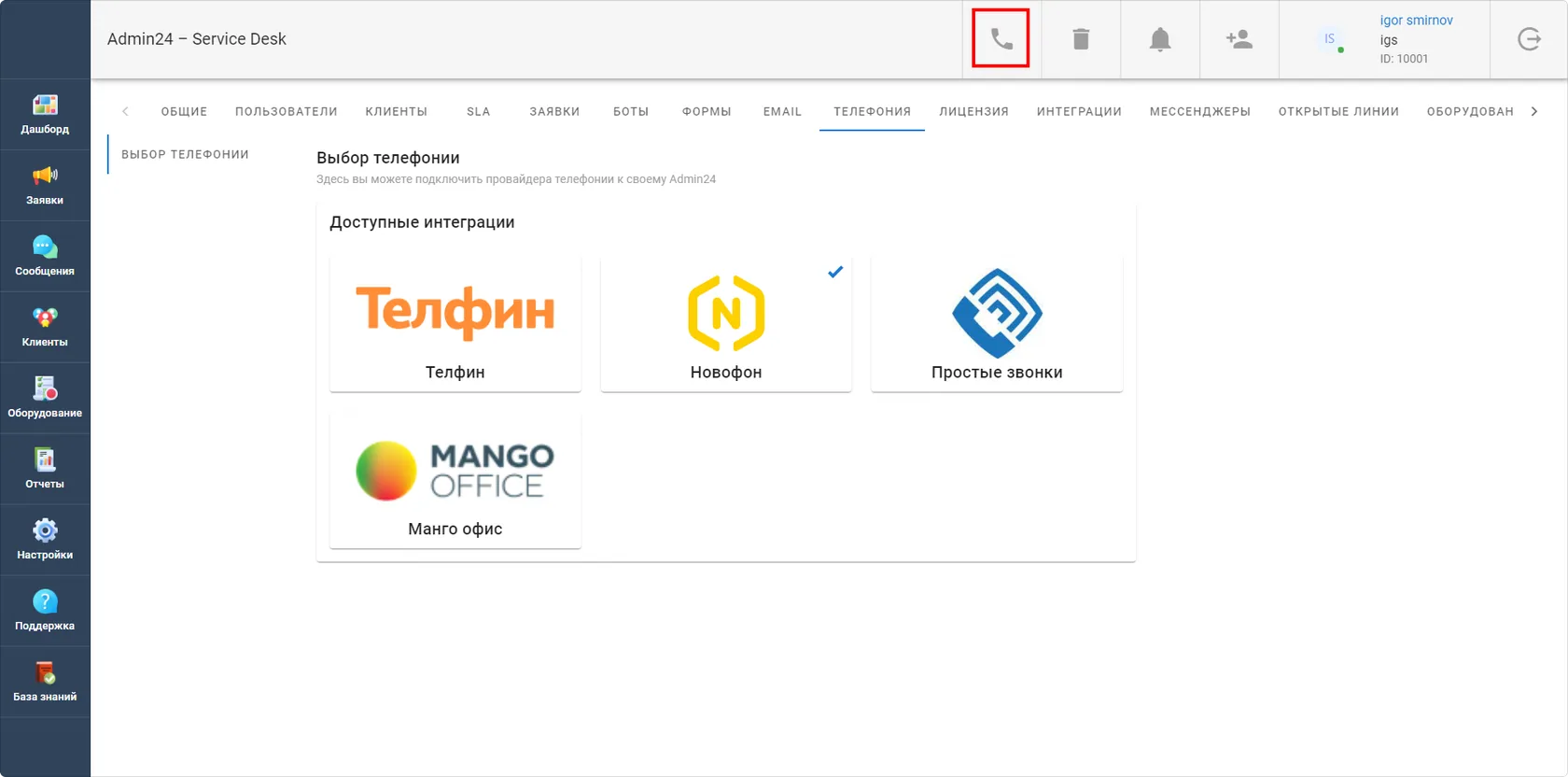Choose the Манго офис integration card

click(x=455, y=481)
